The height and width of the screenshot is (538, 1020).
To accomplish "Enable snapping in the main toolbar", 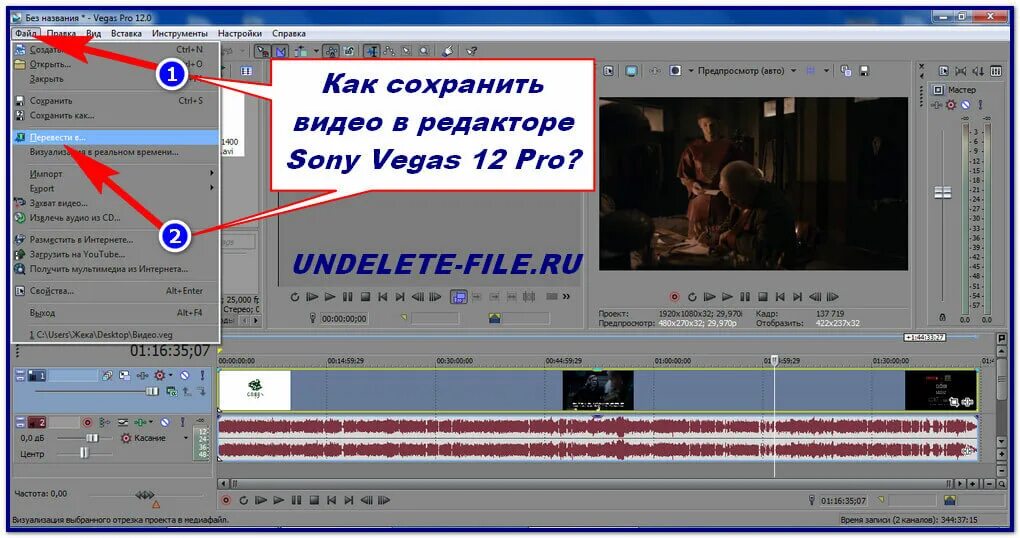I will (263, 51).
